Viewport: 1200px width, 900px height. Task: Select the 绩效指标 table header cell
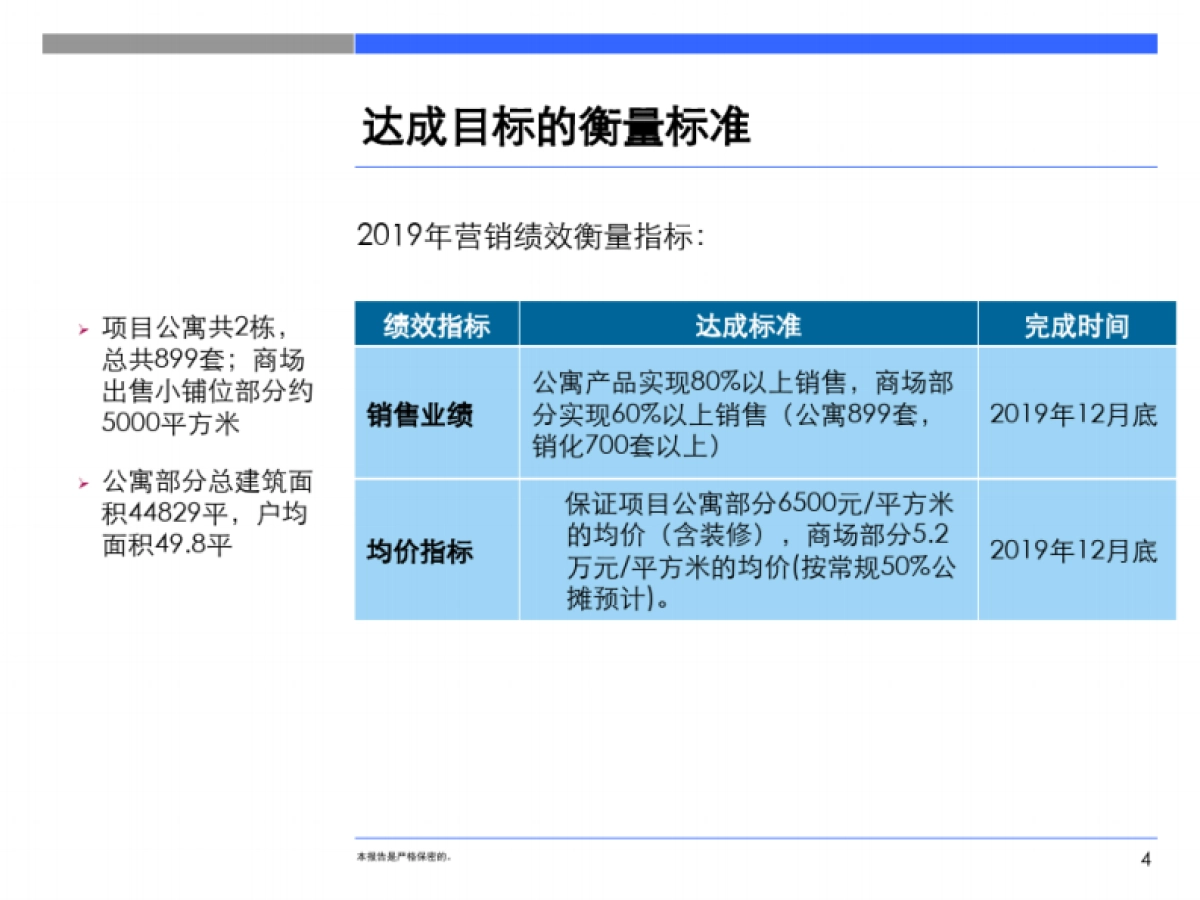point(437,323)
